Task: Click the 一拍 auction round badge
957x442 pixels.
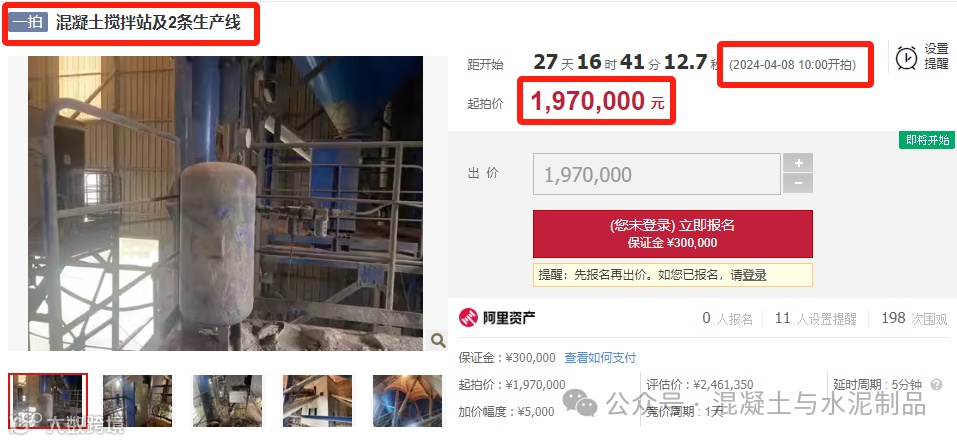Action: point(28,23)
